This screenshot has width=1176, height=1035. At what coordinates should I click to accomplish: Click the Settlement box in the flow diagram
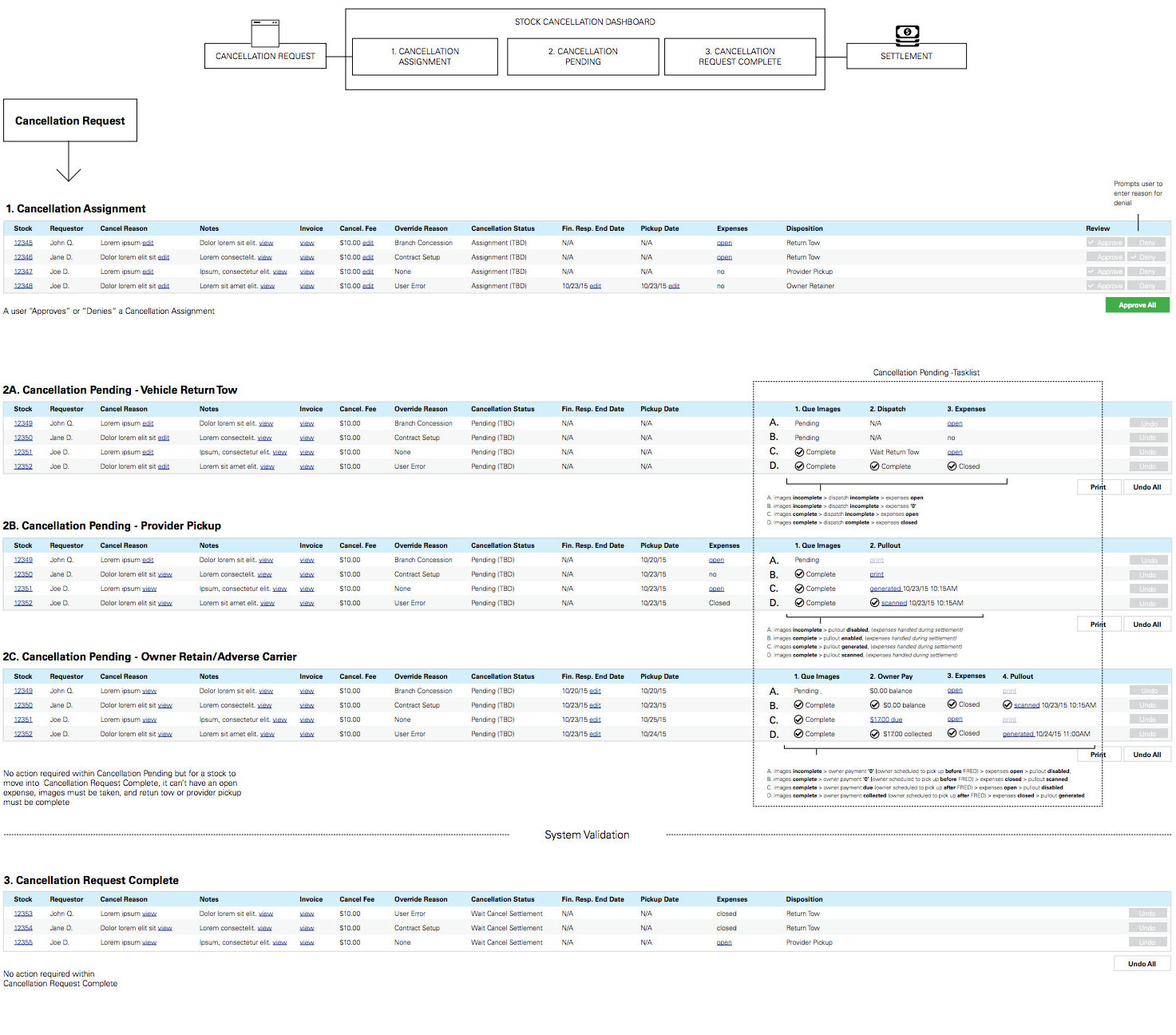[906, 56]
